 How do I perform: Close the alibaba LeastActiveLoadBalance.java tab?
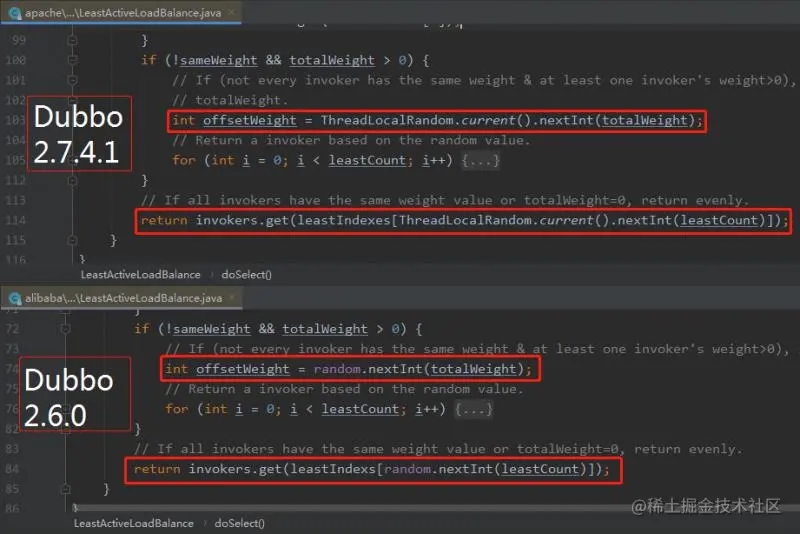[x=233, y=297]
